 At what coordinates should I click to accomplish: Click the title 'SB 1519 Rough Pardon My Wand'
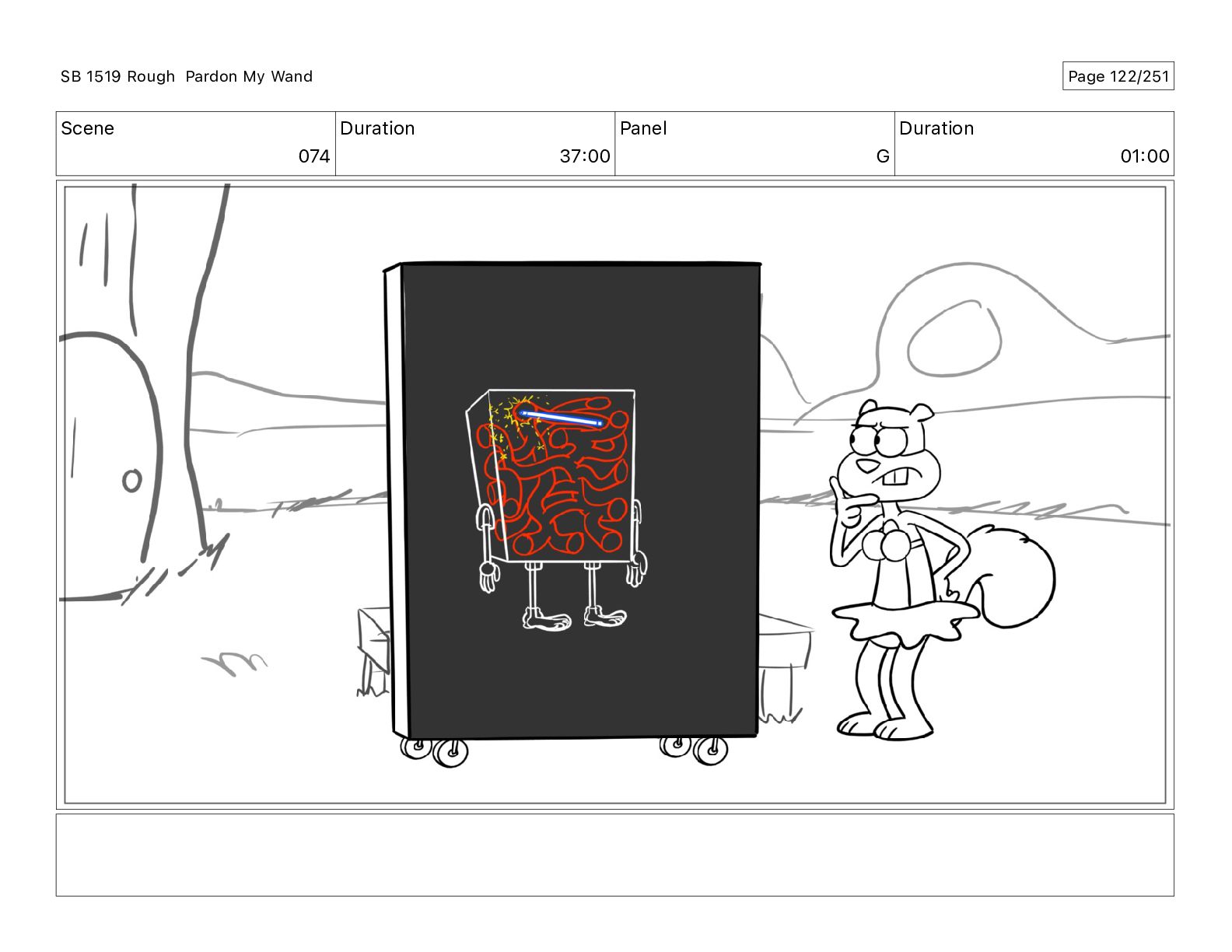tap(187, 76)
